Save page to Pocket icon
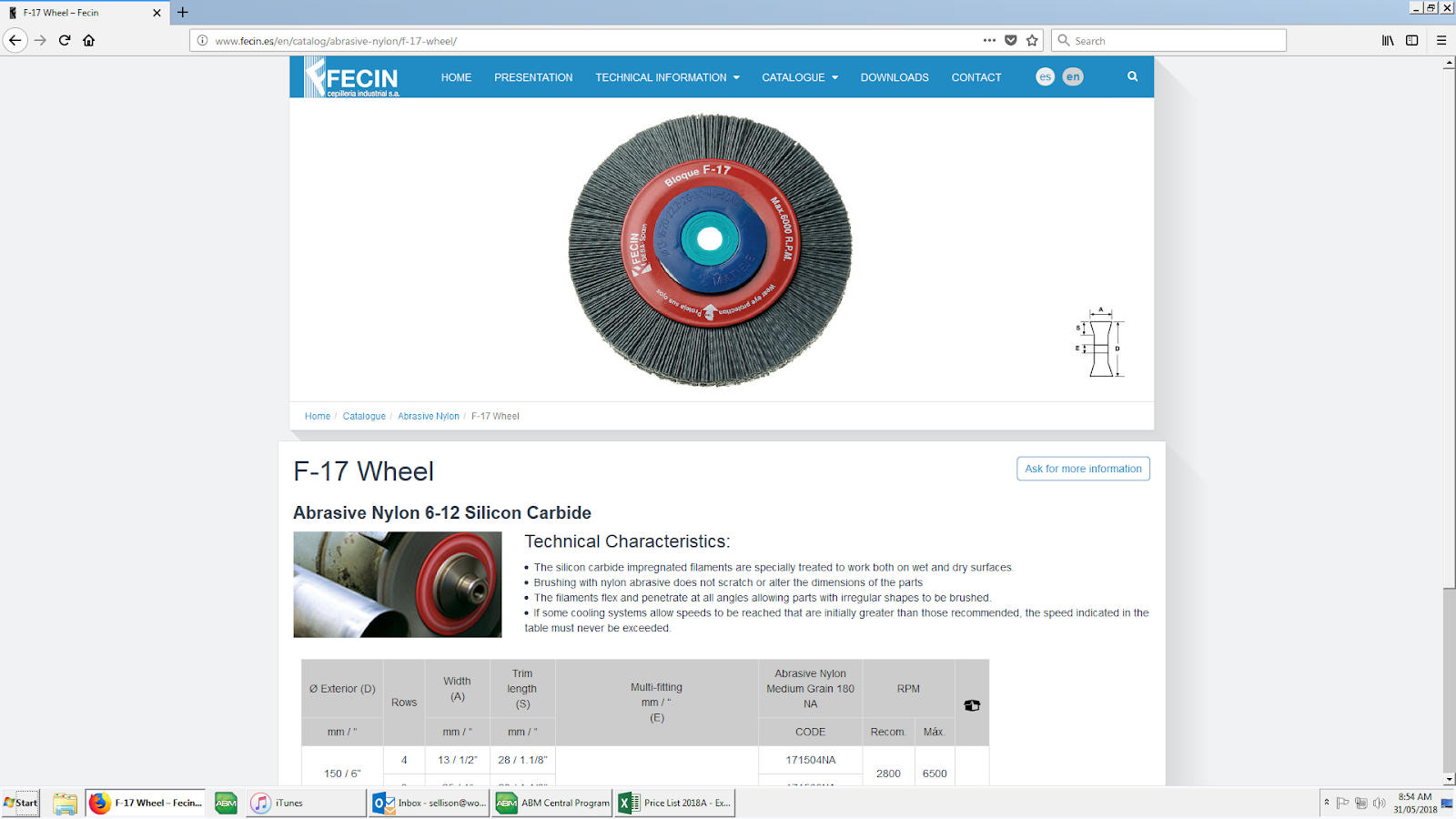The image size is (1456, 819). pyautogui.click(x=1011, y=40)
